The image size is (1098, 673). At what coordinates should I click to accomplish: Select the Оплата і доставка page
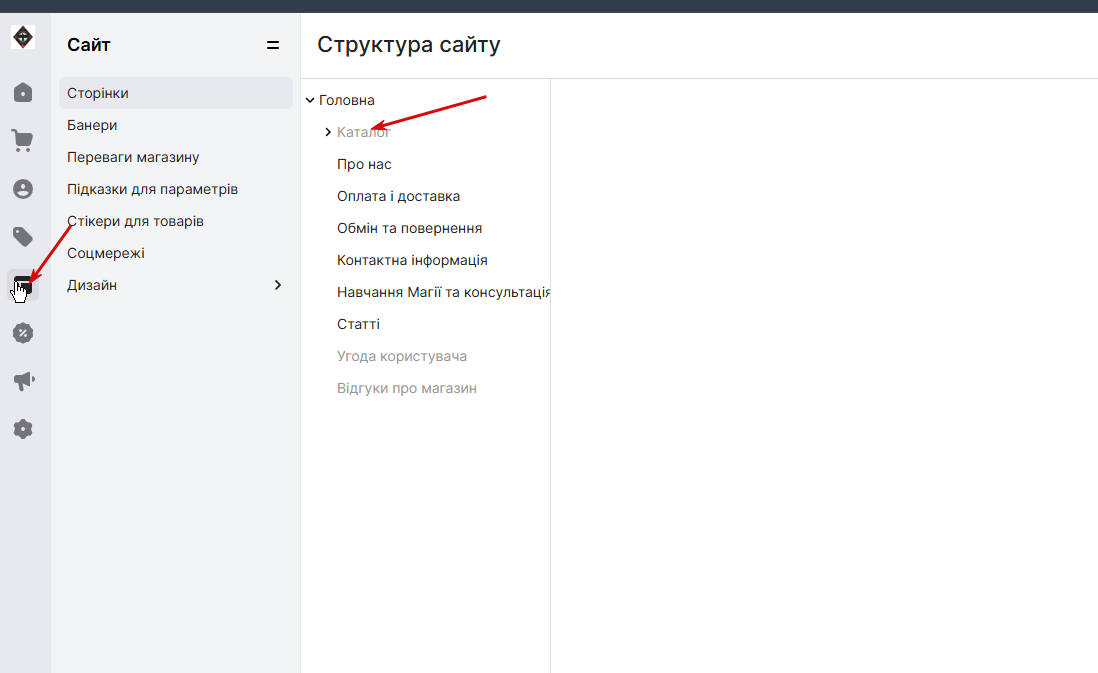click(x=398, y=197)
